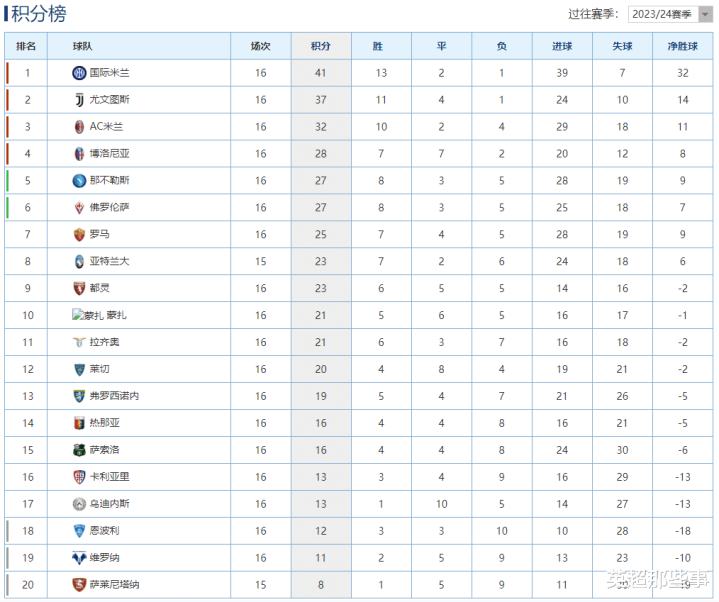The height and width of the screenshot is (602, 719).
Task: Sort table by 进球 column header
Action: pos(562,46)
